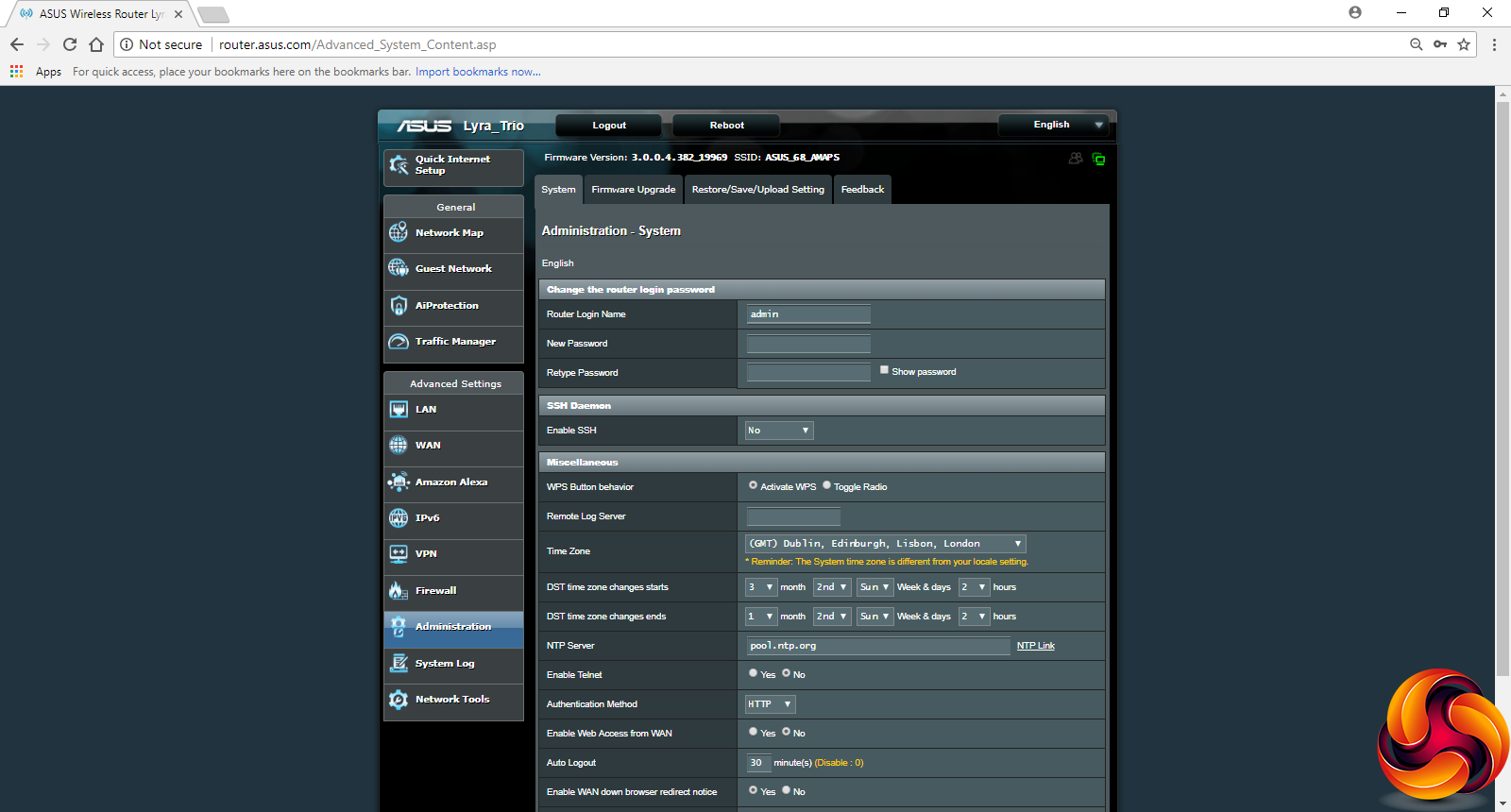This screenshot has height=812, width=1511.
Task: Click the Quick Internet Setup icon
Action: point(399,165)
